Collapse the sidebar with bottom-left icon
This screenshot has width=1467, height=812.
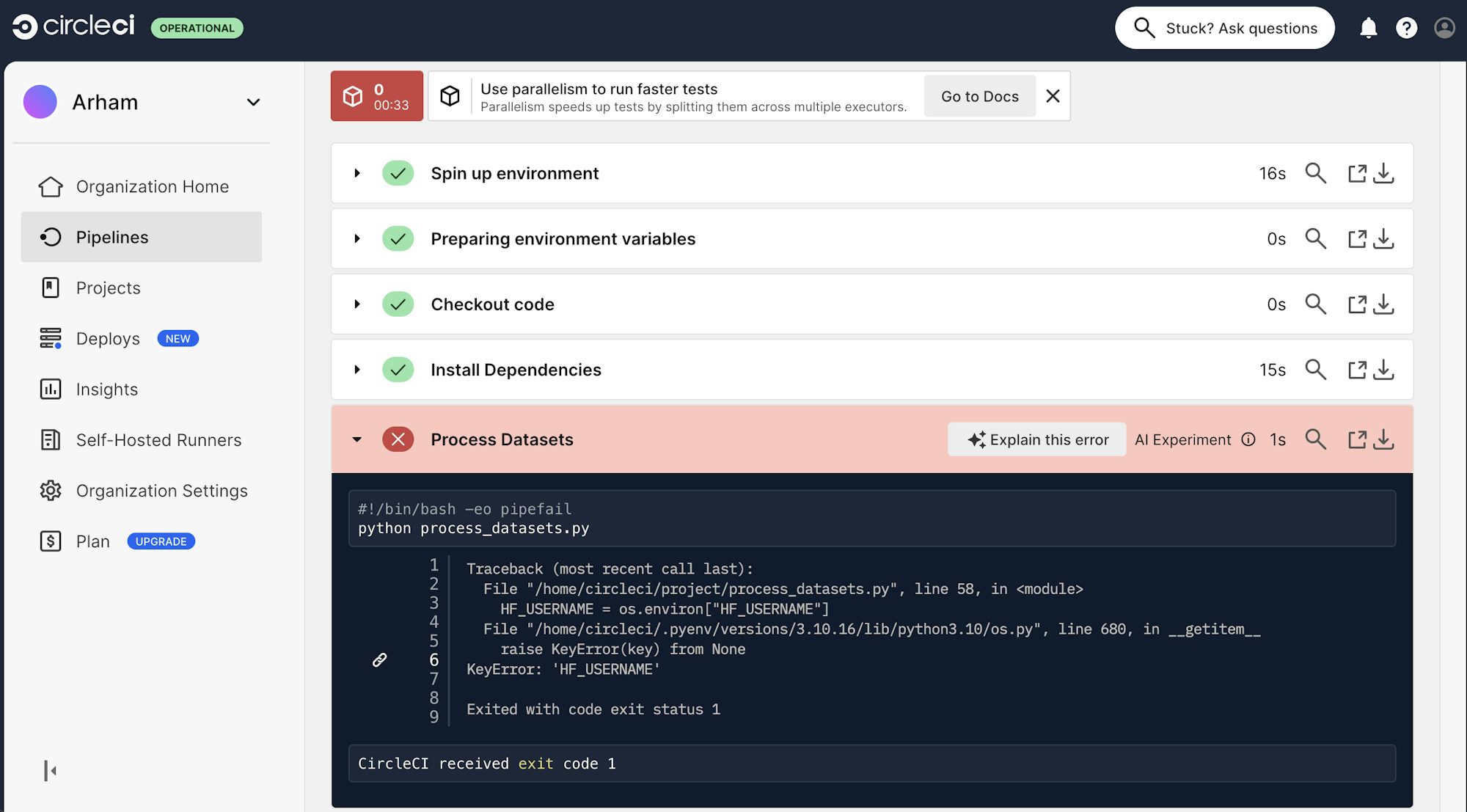[50, 770]
